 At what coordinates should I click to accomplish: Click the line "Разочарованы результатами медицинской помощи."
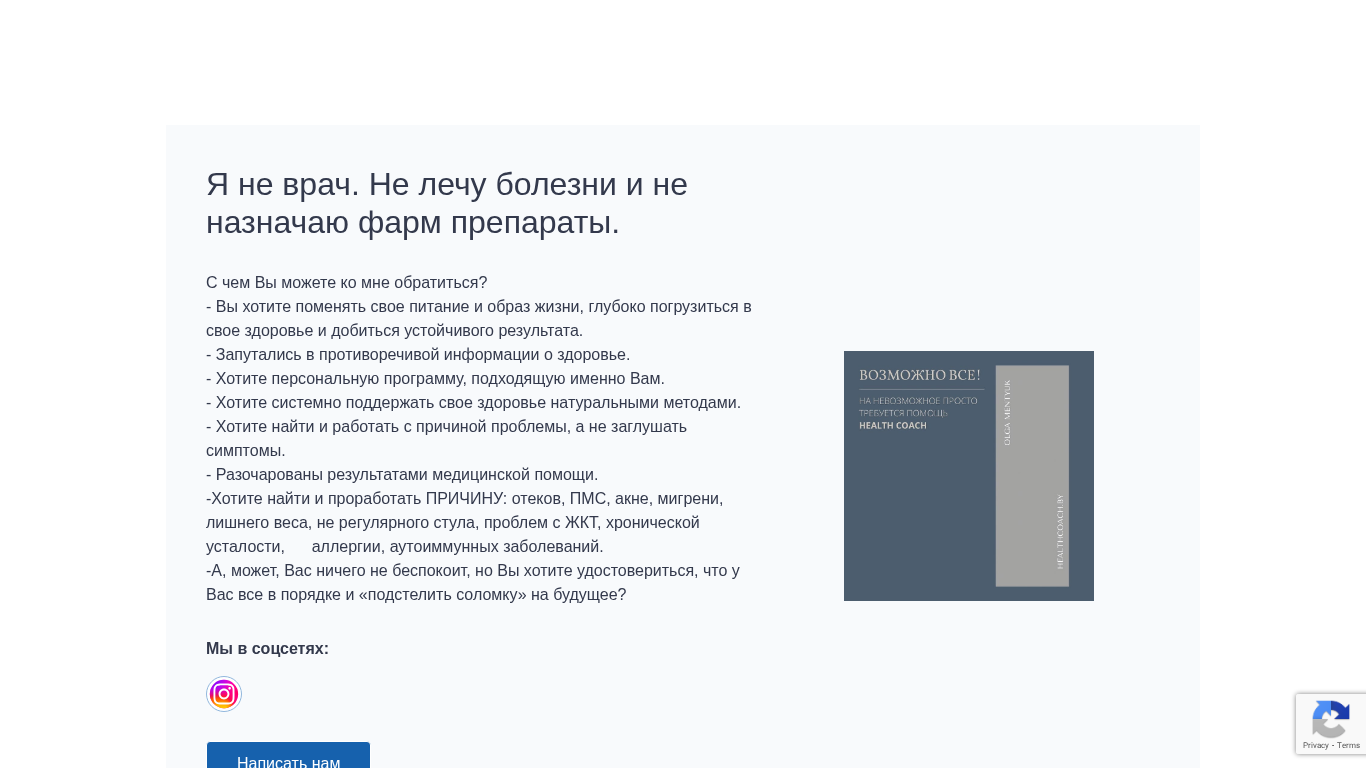click(402, 475)
